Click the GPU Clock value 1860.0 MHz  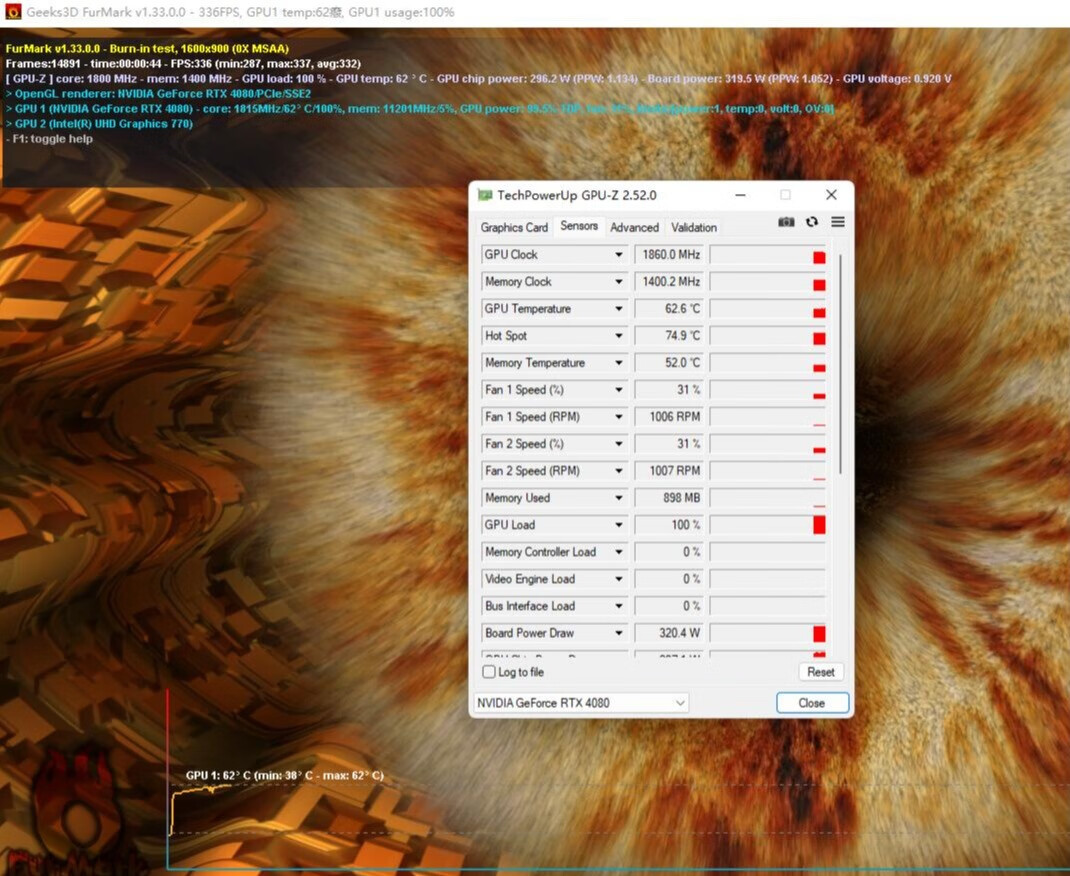669,254
